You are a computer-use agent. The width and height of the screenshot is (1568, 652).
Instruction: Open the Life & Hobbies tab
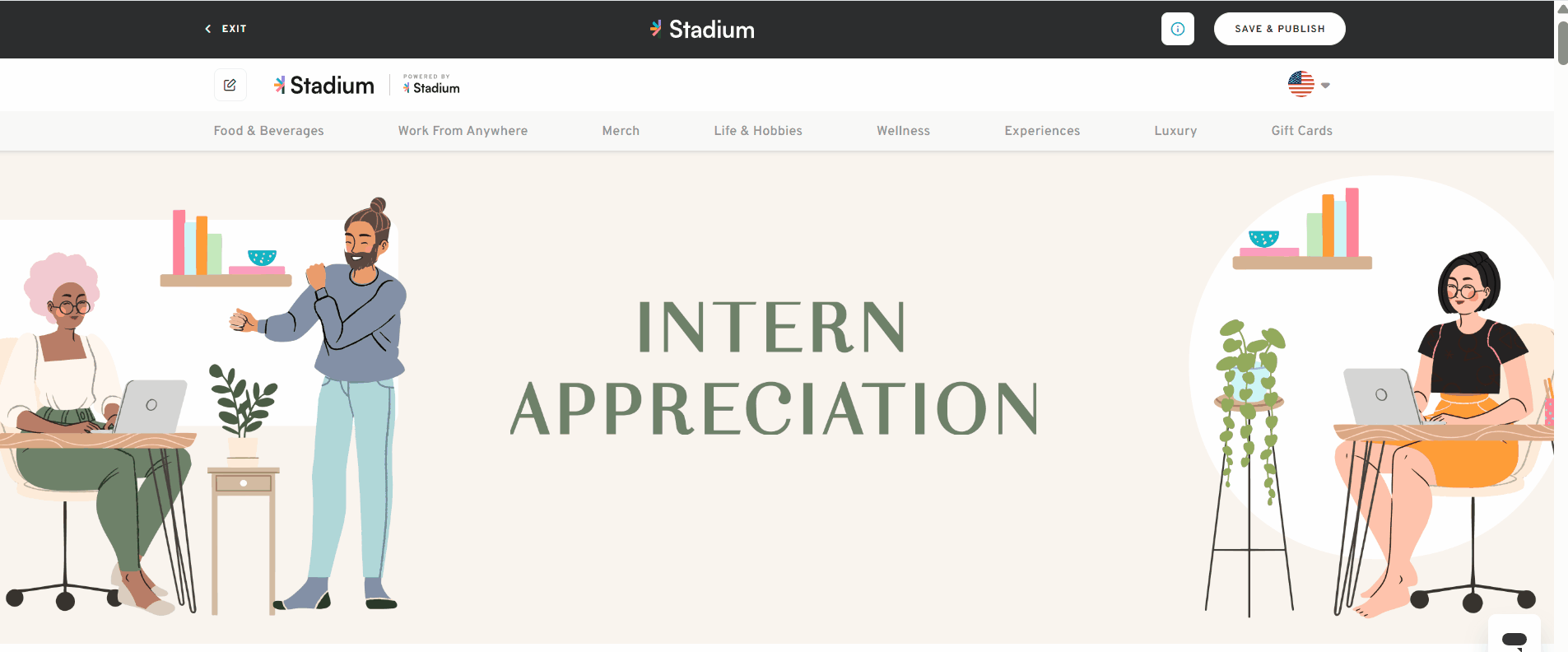click(x=757, y=130)
